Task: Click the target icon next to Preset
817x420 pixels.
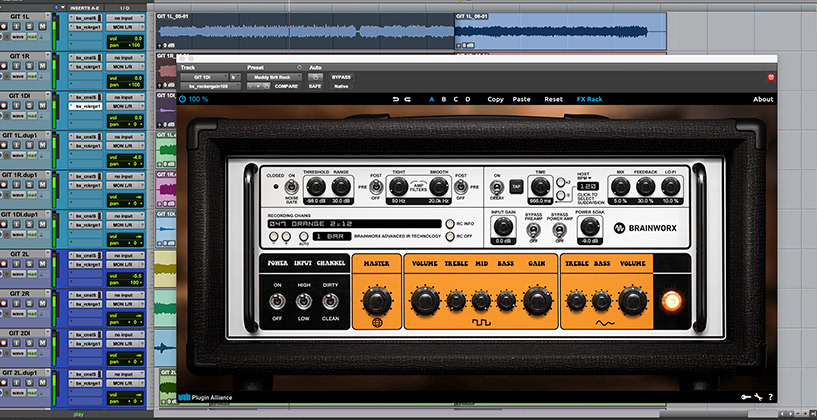Action: point(299,68)
